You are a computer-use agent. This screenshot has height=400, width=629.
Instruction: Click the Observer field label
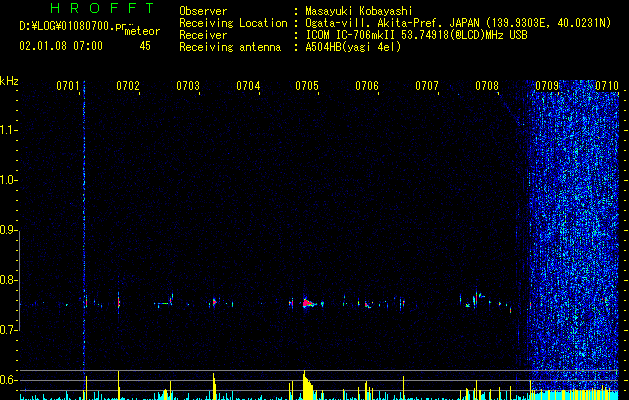click(203, 11)
